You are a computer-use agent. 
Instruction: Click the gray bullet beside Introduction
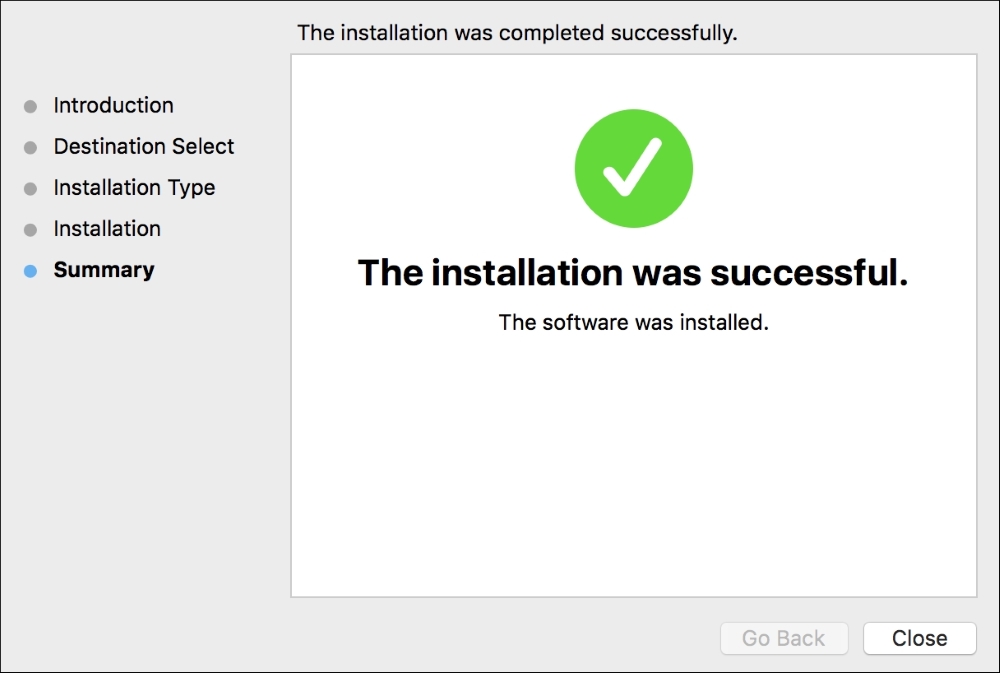(30, 107)
